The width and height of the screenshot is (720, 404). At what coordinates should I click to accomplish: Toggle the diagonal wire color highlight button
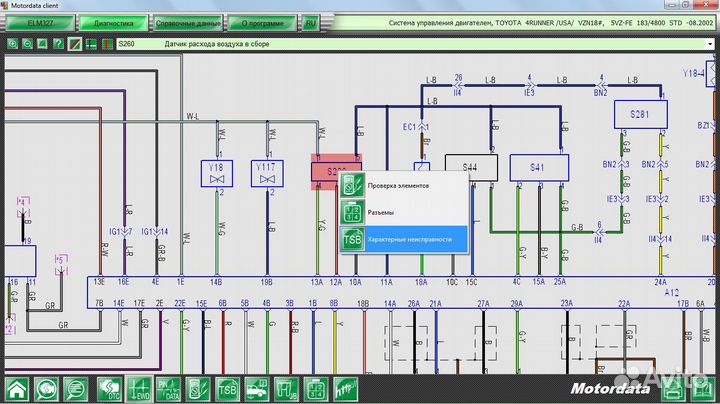click(x=74, y=44)
